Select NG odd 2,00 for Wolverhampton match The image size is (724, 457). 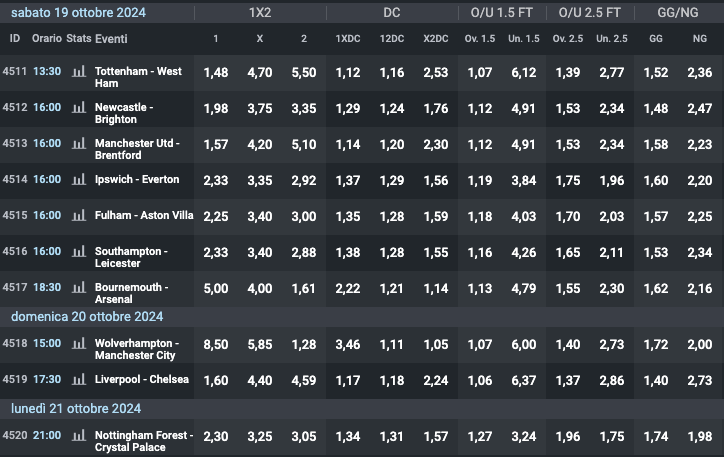point(700,344)
